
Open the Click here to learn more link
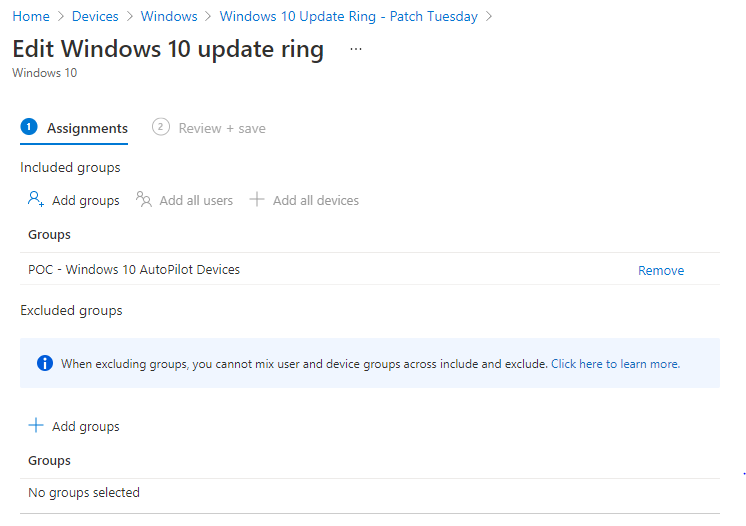[x=615, y=364]
